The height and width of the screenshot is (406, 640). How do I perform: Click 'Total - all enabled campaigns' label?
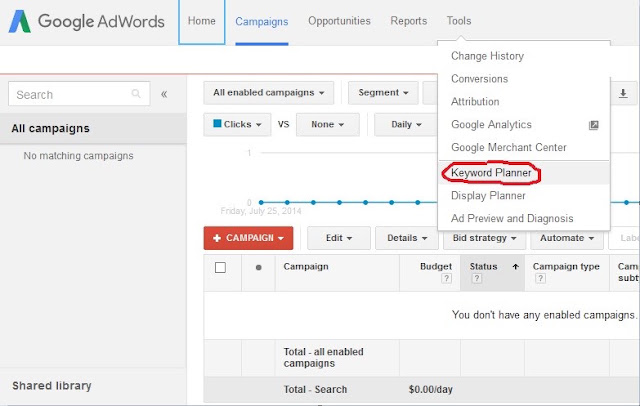323,357
